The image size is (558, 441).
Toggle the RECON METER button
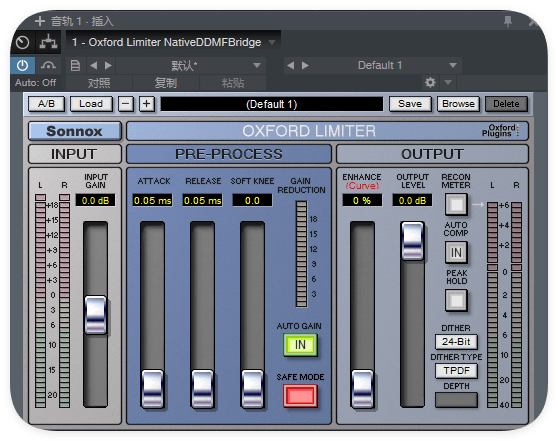[456, 204]
